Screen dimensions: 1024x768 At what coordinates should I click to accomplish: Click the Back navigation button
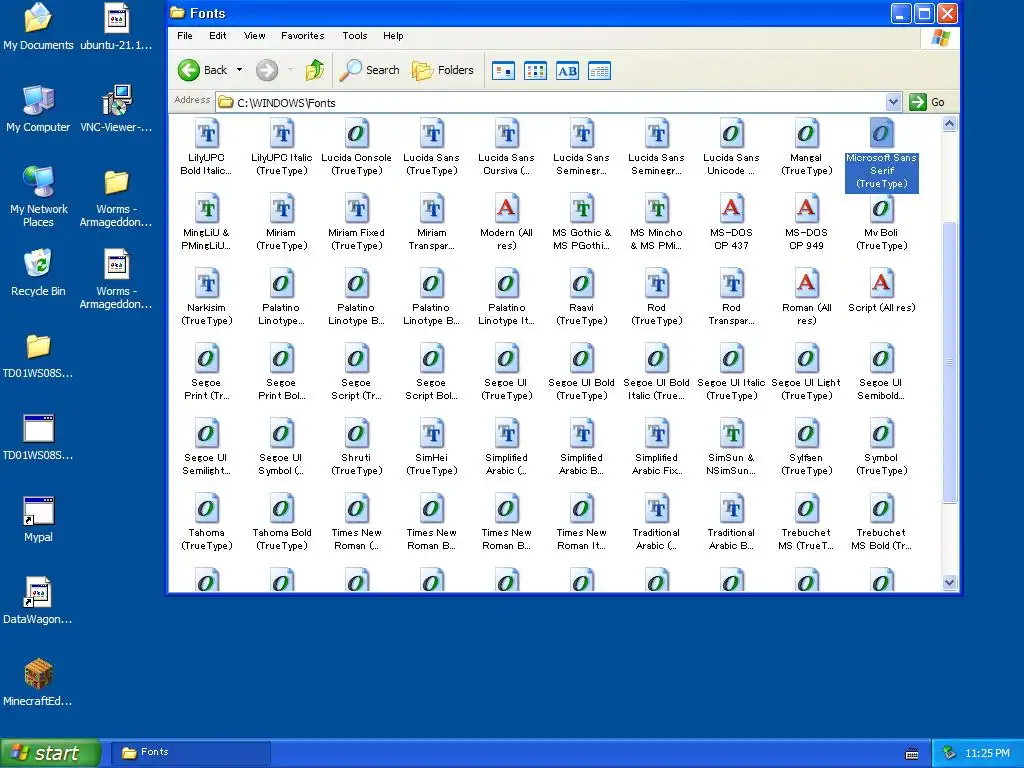202,70
